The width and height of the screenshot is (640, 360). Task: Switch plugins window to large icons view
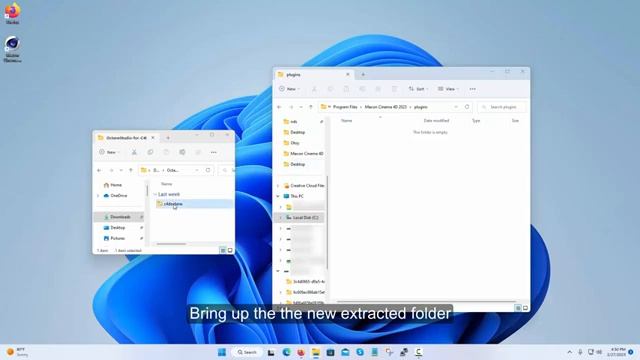tap(525, 308)
